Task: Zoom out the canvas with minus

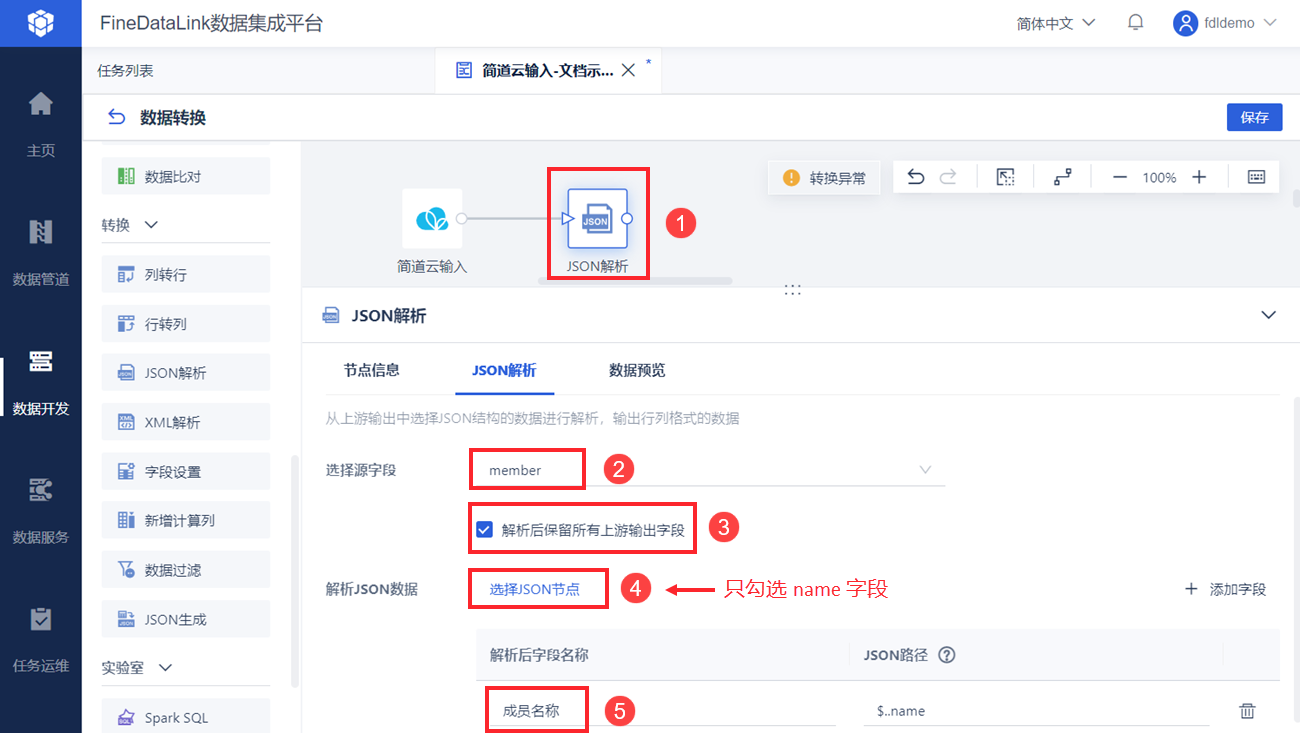Action: [1120, 177]
